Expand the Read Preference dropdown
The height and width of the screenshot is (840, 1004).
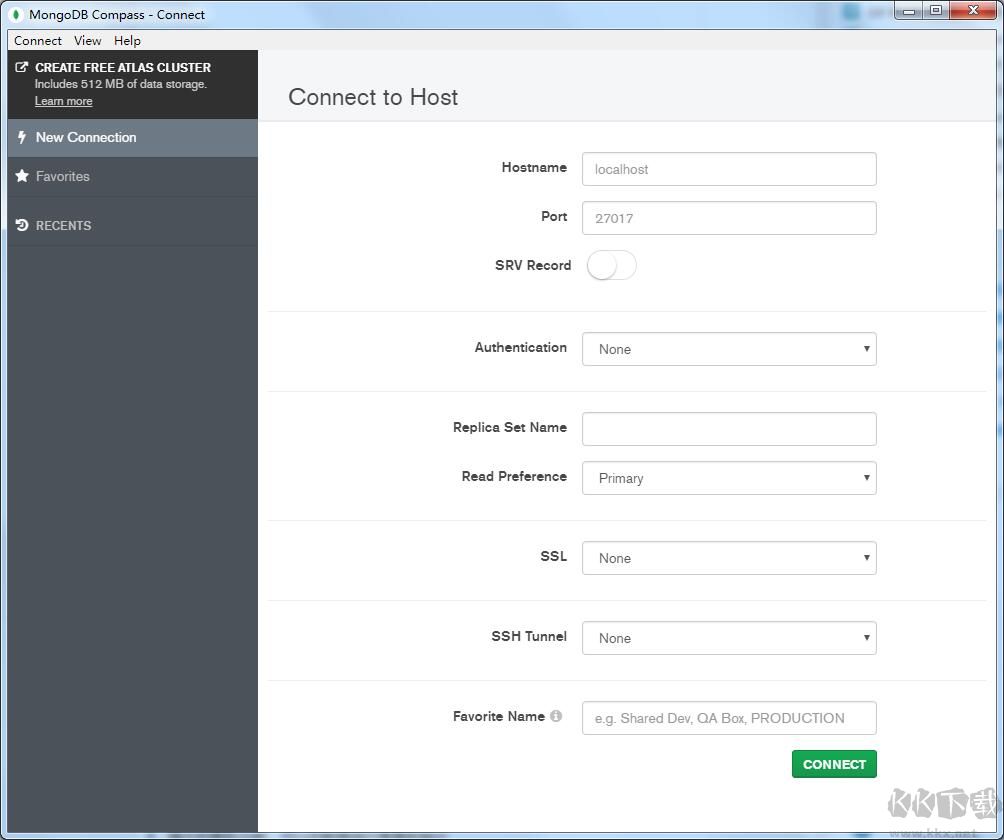(729, 478)
